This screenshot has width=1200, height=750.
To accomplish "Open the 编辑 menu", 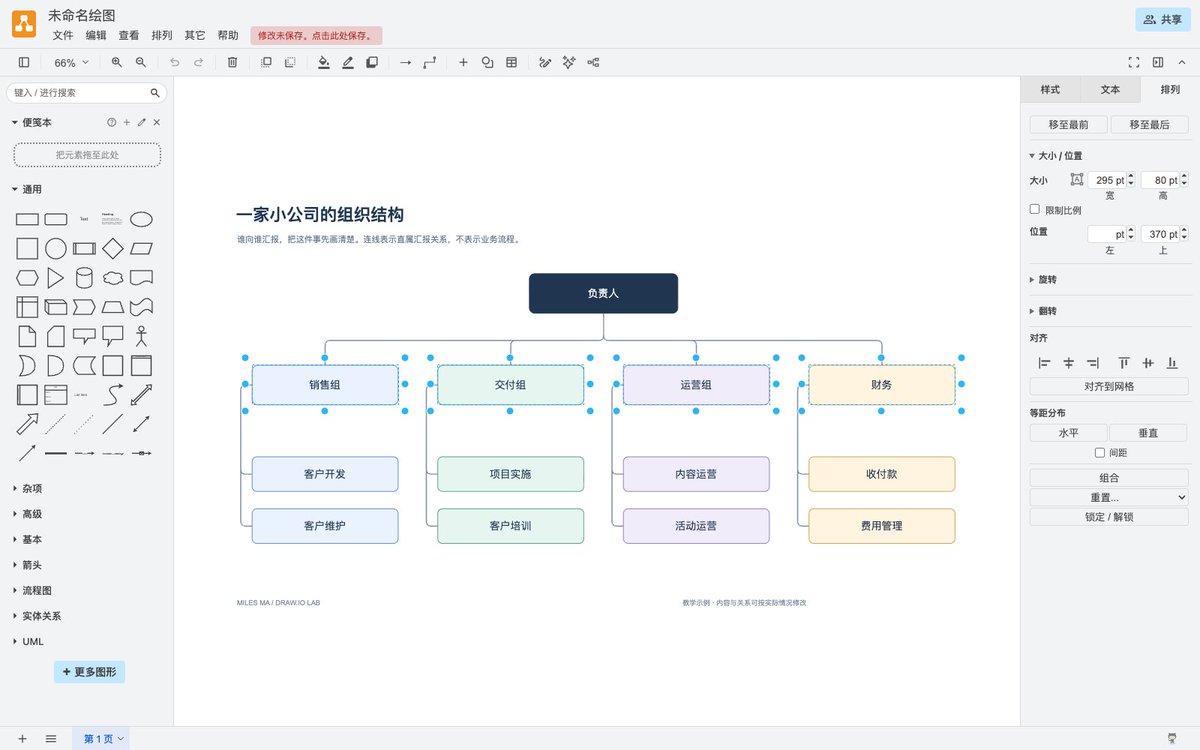I will [x=96, y=35].
